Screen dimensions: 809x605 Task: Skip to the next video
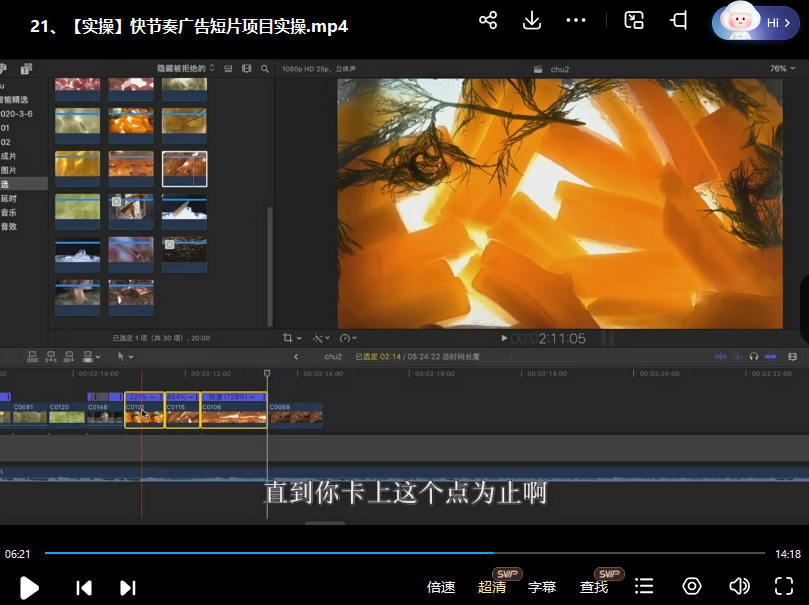tap(128, 587)
